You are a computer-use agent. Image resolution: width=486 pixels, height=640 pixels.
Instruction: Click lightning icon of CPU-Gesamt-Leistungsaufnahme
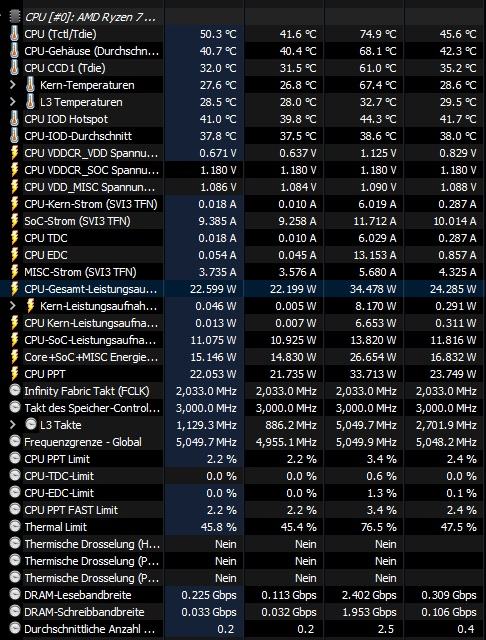click(x=14, y=289)
